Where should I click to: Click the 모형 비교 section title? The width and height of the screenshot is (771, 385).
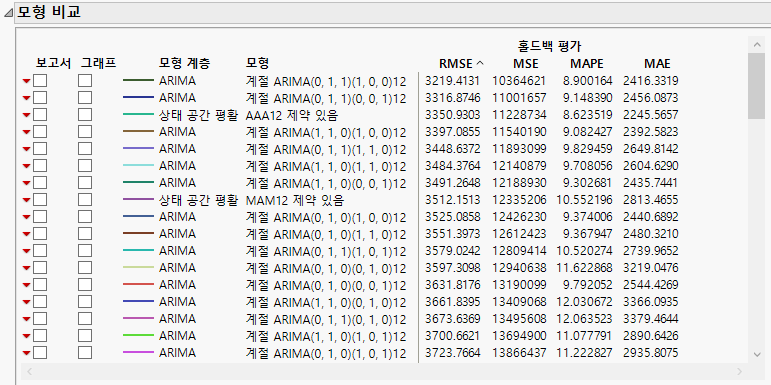point(49,13)
